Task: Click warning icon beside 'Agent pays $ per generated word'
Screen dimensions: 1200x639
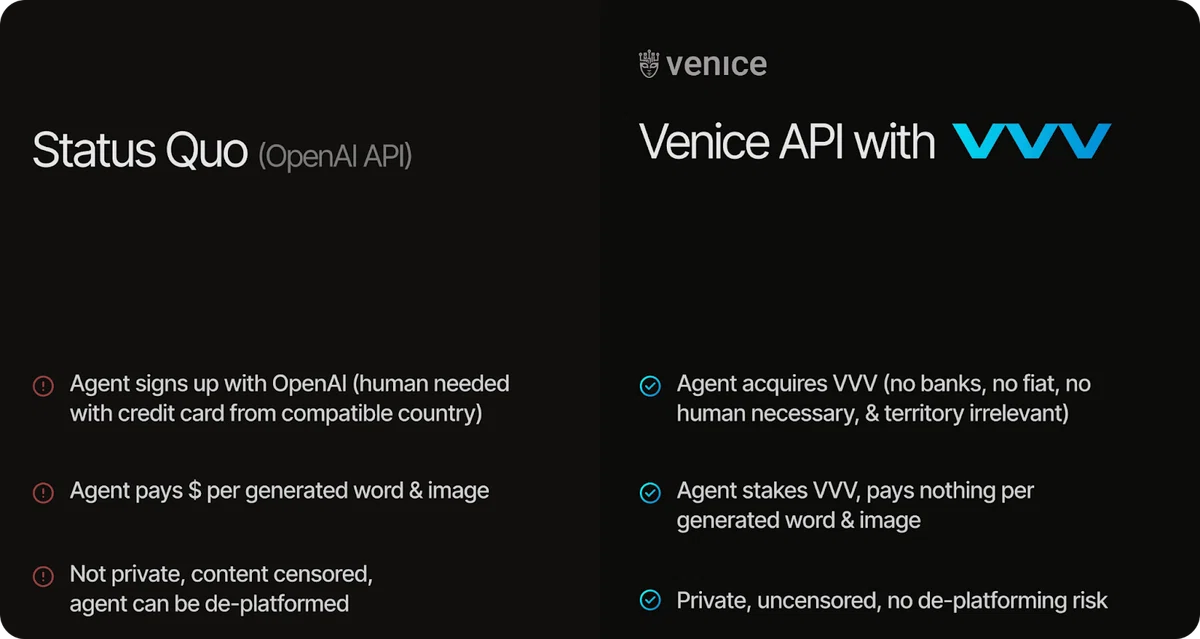Action: pos(43,492)
